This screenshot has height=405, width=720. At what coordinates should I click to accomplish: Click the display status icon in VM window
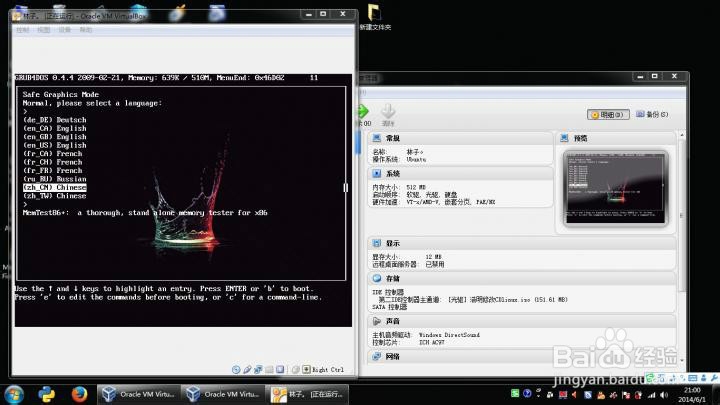(x=280, y=370)
